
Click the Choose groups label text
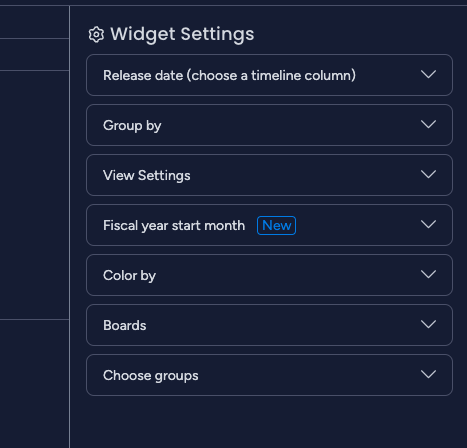[x=151, y=376]
